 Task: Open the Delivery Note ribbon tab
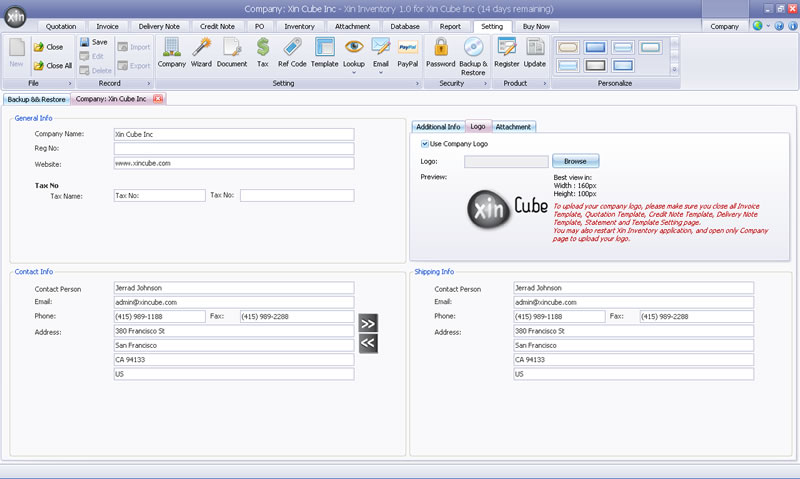(159, 27)
